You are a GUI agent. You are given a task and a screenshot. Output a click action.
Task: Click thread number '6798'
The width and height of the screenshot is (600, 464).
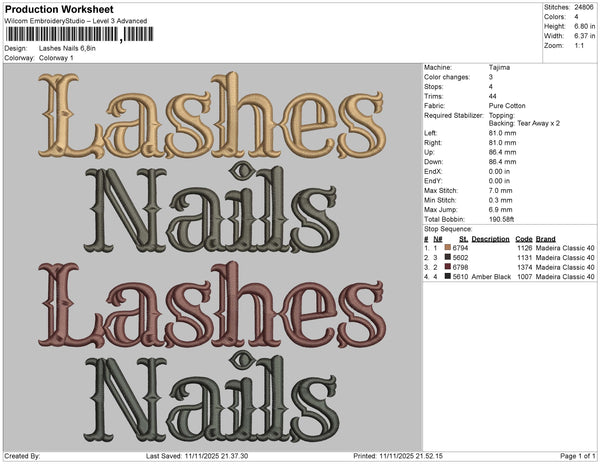point(460,267)
